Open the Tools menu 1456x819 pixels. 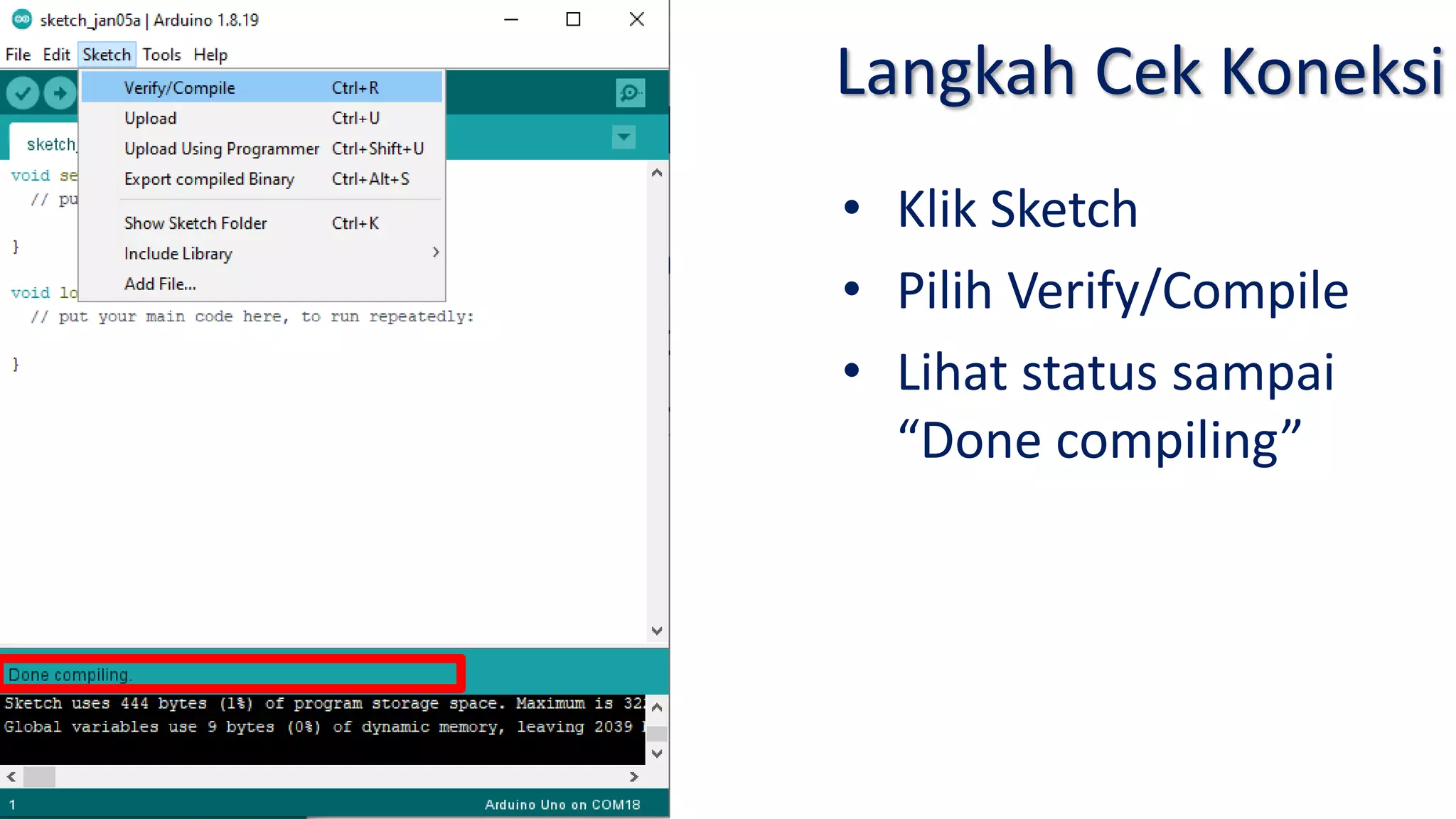tap(161, 55)
